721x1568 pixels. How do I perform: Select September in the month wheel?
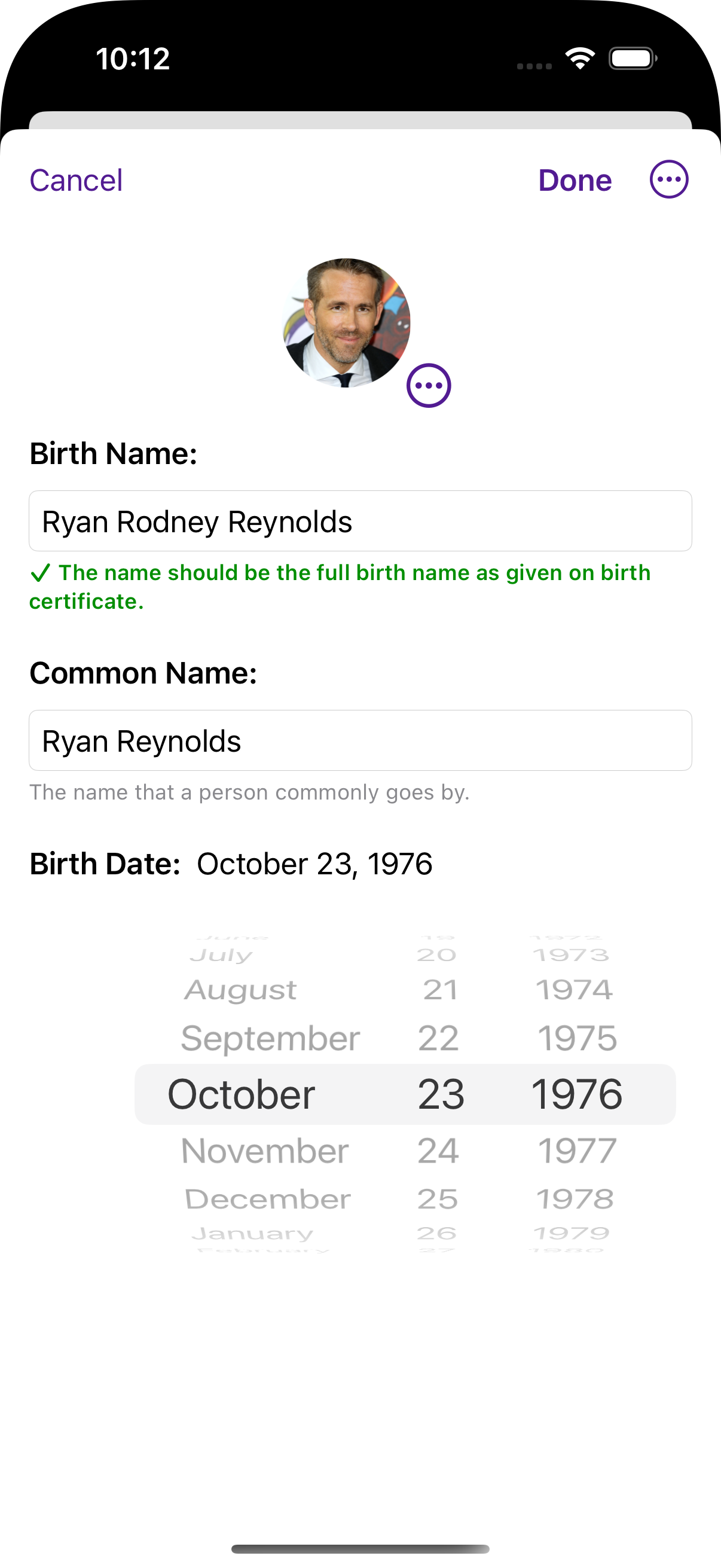[270, 1038]
